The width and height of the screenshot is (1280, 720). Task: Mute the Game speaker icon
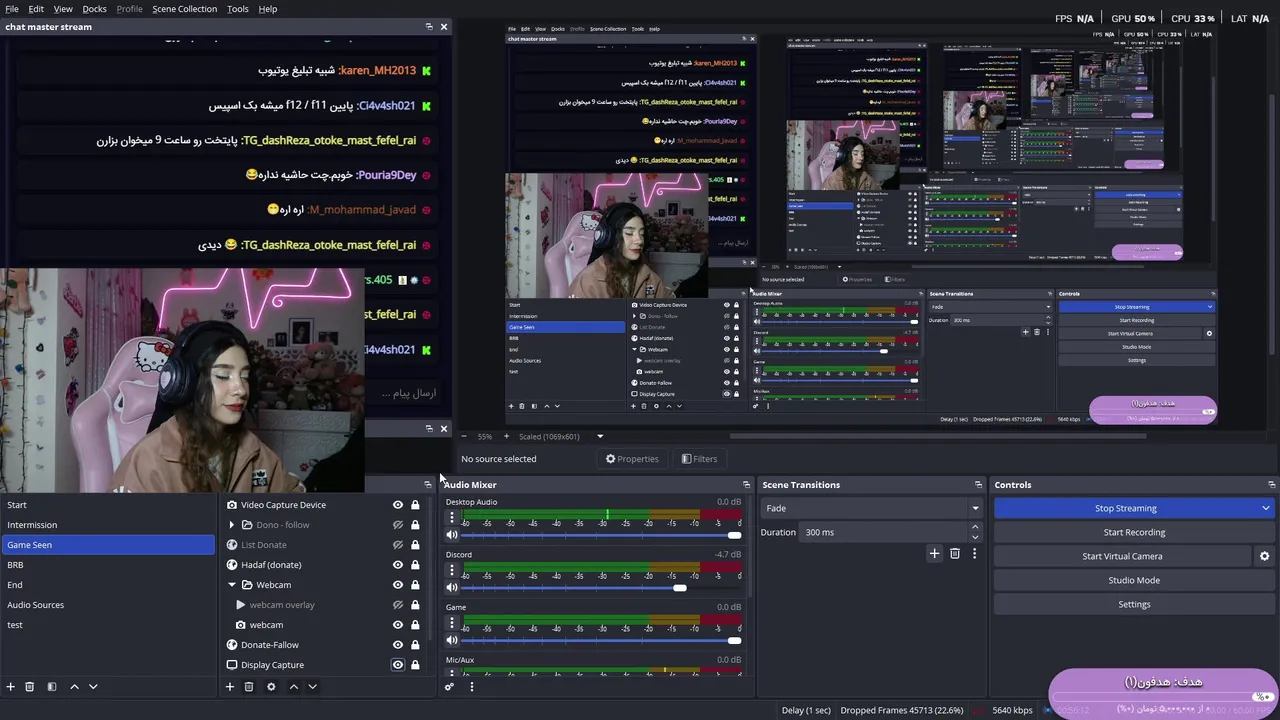(x=452, y=640)
